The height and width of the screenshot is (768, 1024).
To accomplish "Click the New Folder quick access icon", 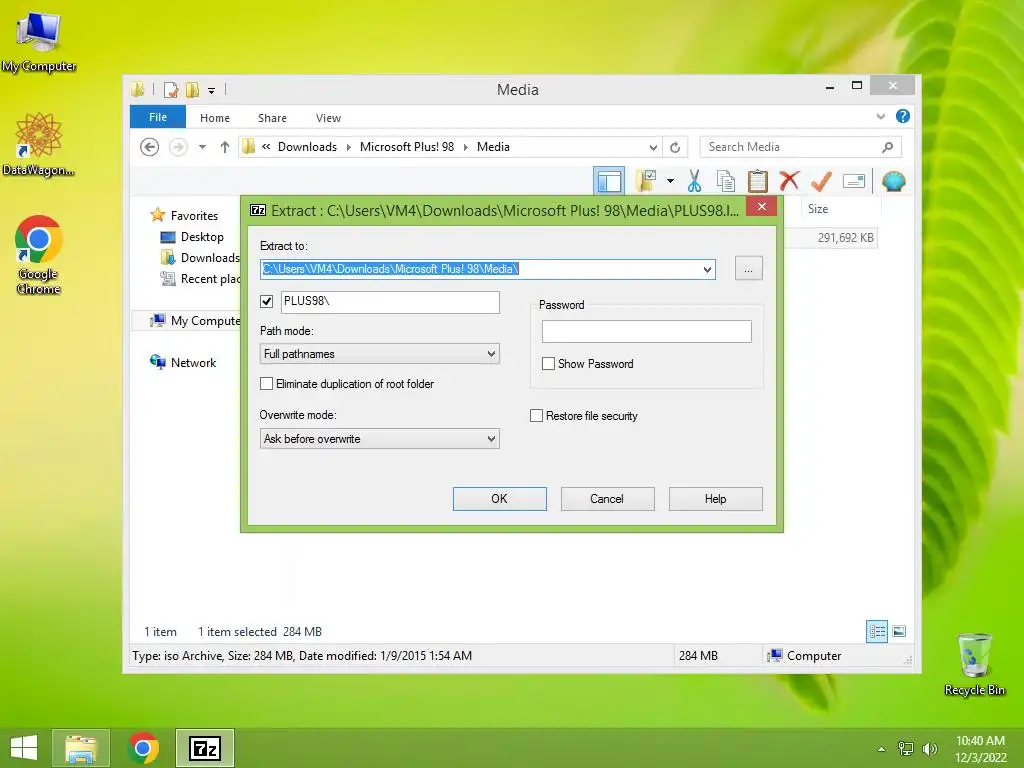I will coord(192,89).
